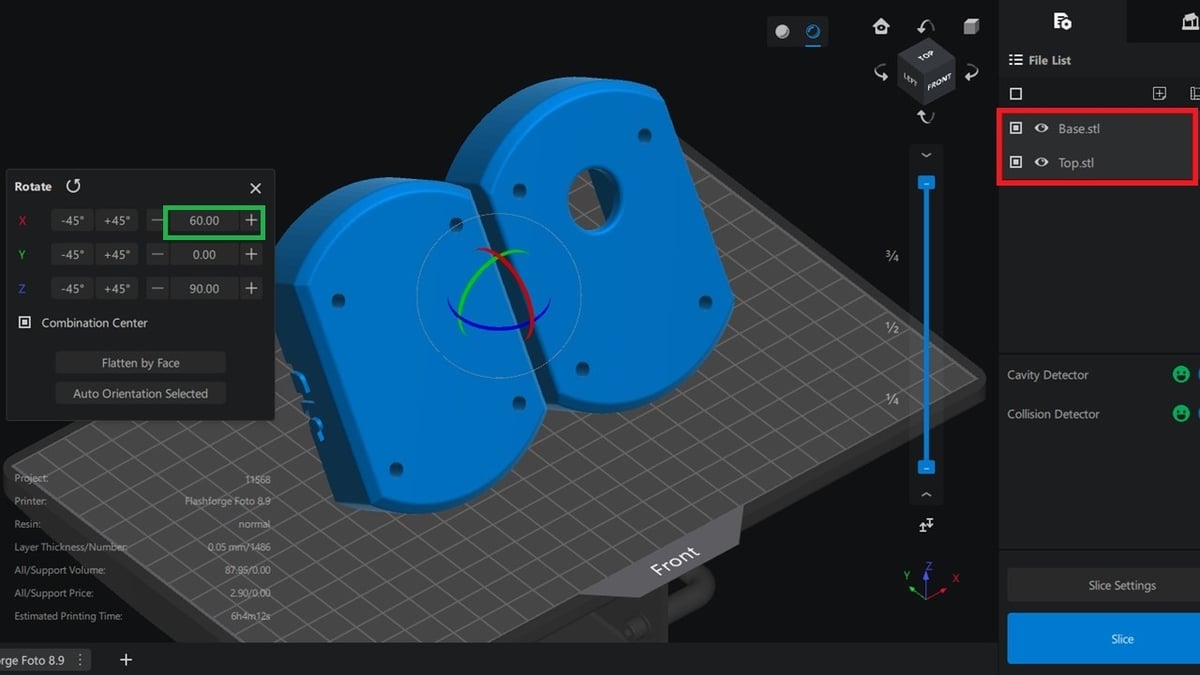Viewport: 1200px width, 675px height.
Task: Toggle the Base.stl selection checkbox
Action: click(x=1016, y=128)
